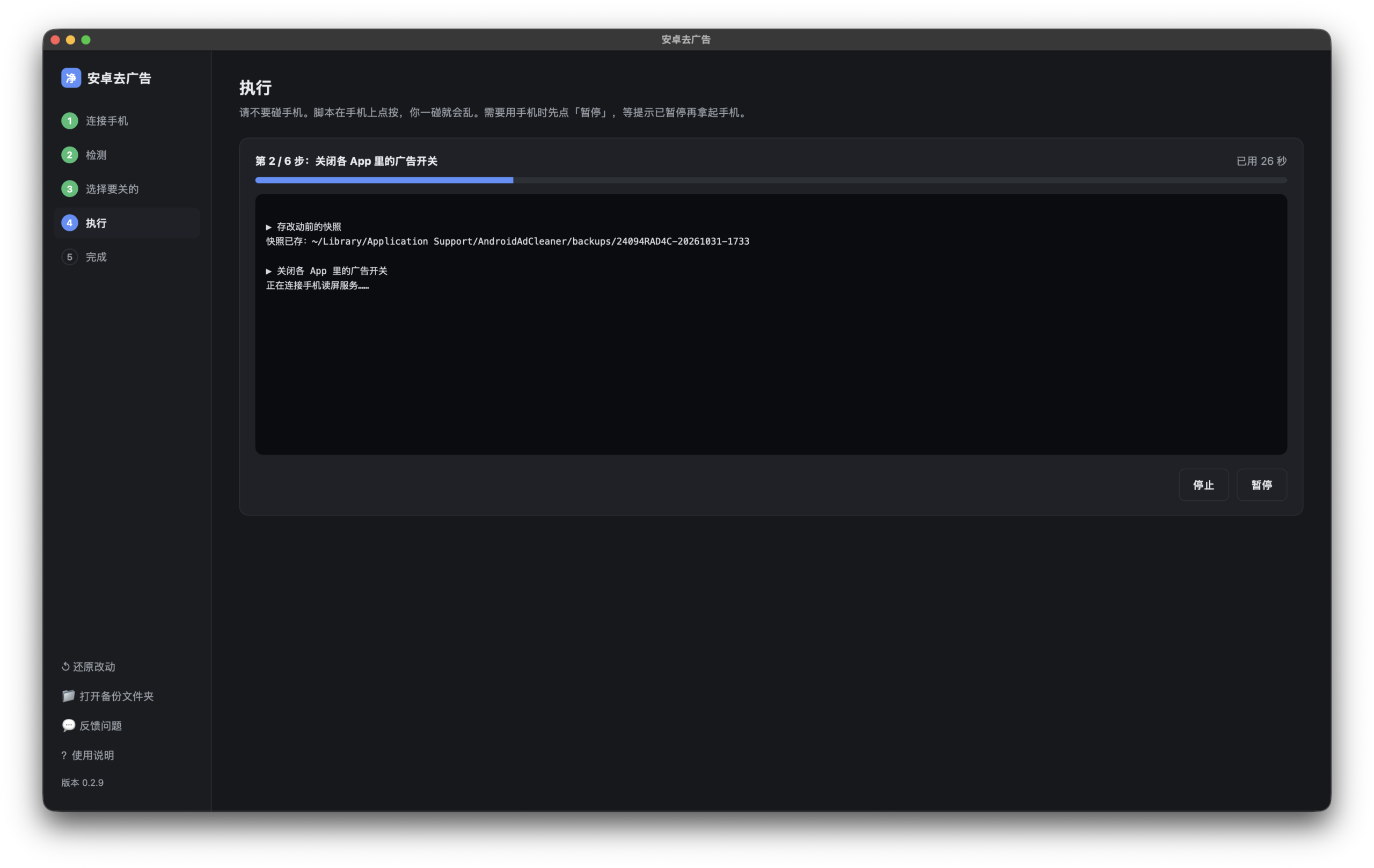Open the 连接手机 step in the sidebar
Viewport: 1374px width, 868px height.
(127, 121)
